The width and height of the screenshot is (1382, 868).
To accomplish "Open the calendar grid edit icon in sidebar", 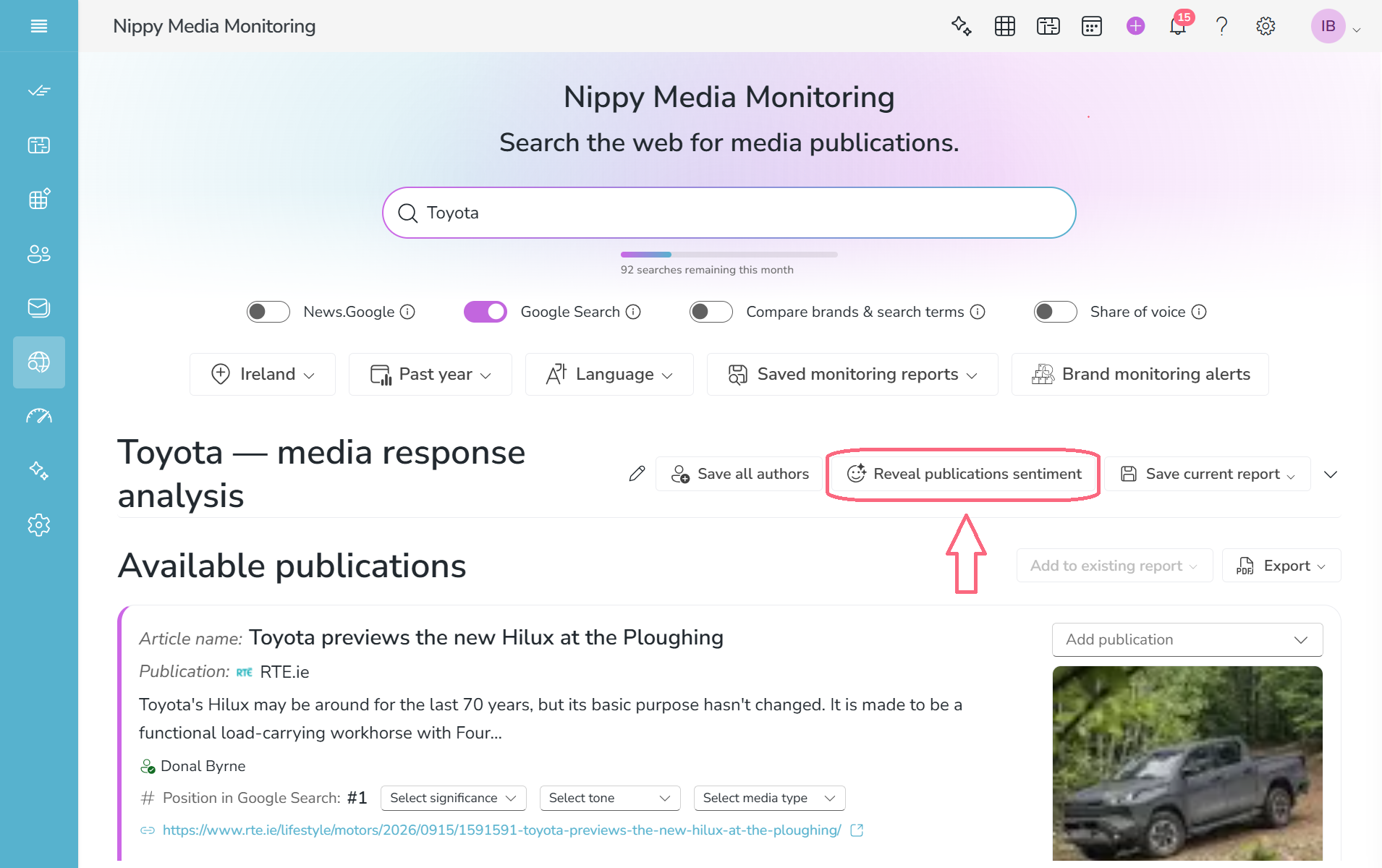I will coord(39,199).
